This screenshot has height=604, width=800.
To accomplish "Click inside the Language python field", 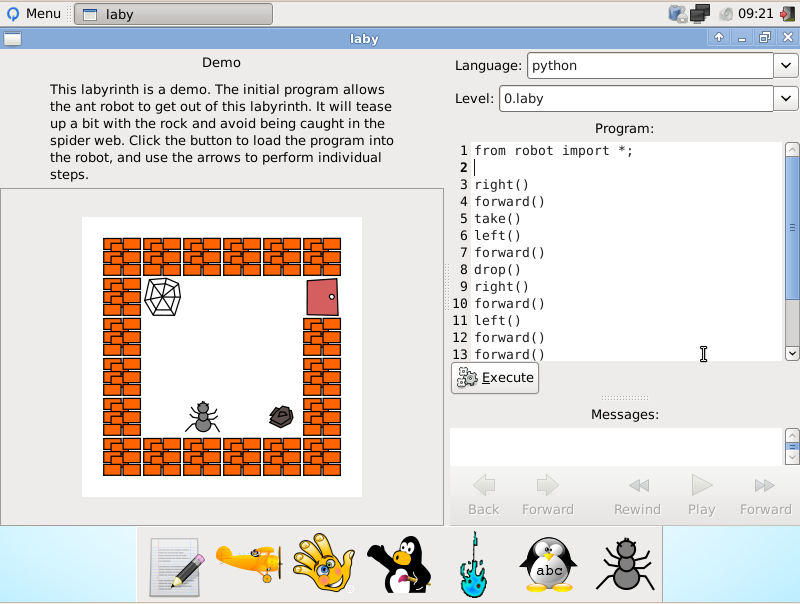I will click(x=650, y=66).
